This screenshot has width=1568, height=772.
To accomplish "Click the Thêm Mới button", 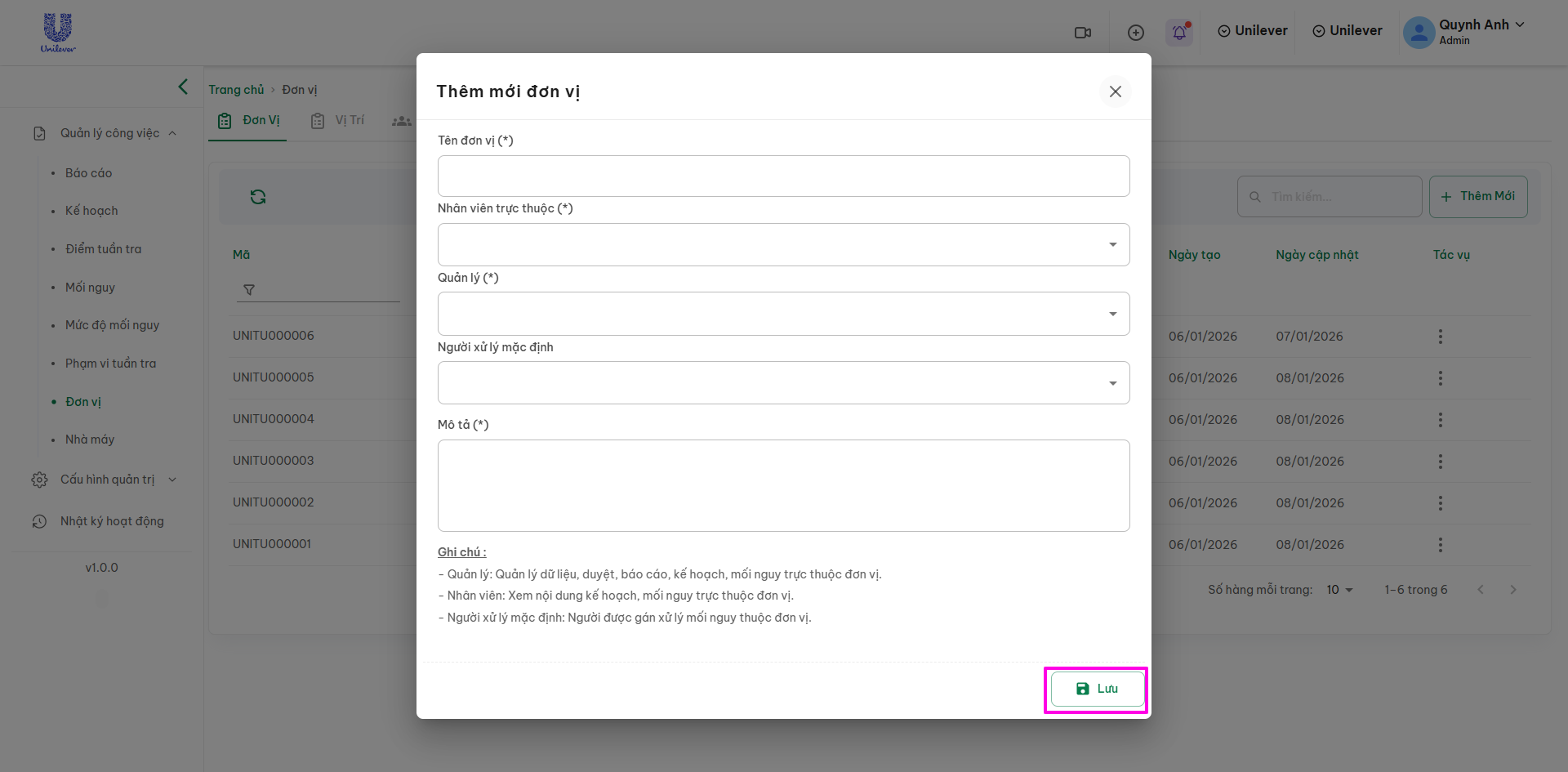I will coord(1477,197).
